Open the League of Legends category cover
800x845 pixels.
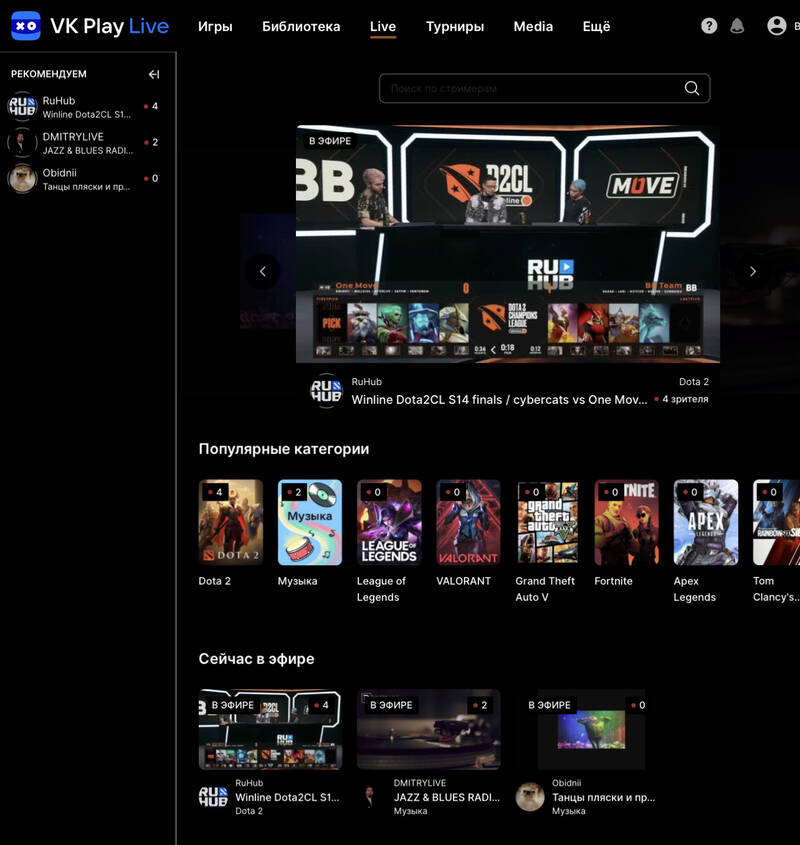[389, 522]
